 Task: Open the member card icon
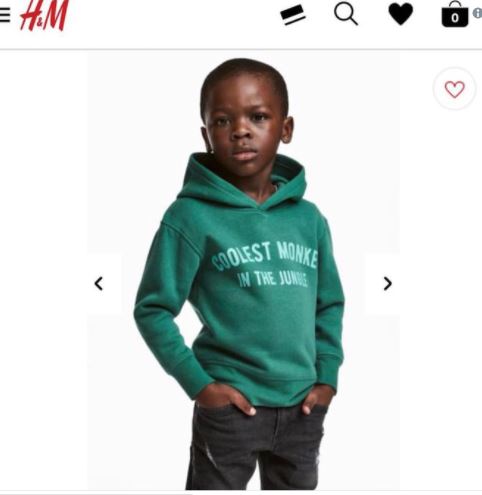coord(293,15)
